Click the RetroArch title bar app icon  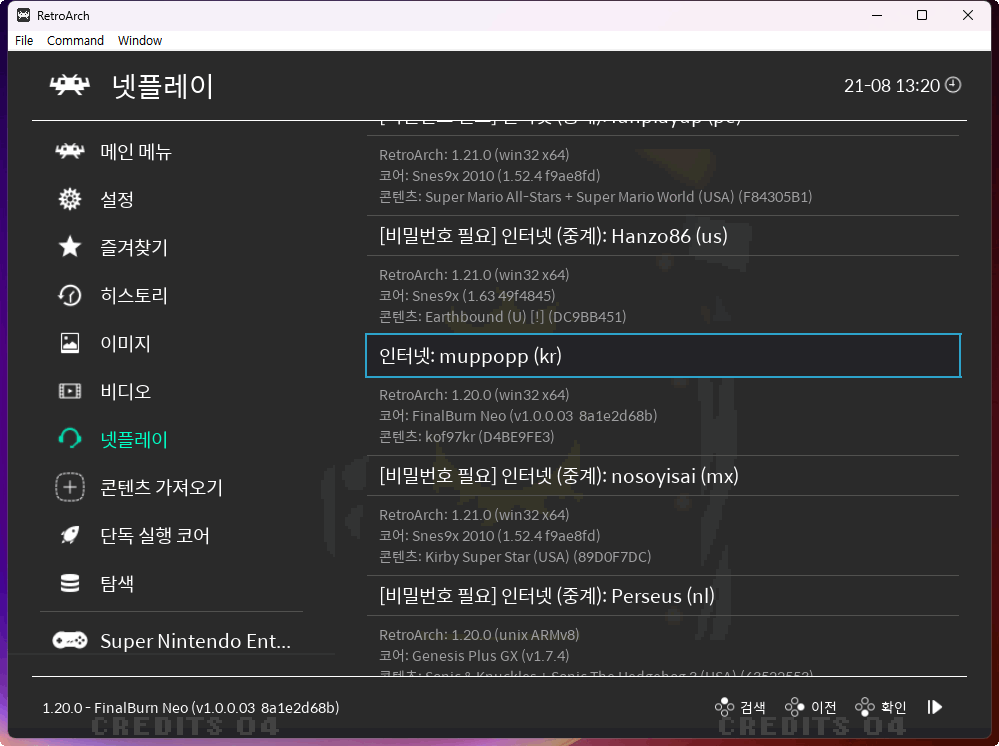pyautogui.click(x=24, y=15)
